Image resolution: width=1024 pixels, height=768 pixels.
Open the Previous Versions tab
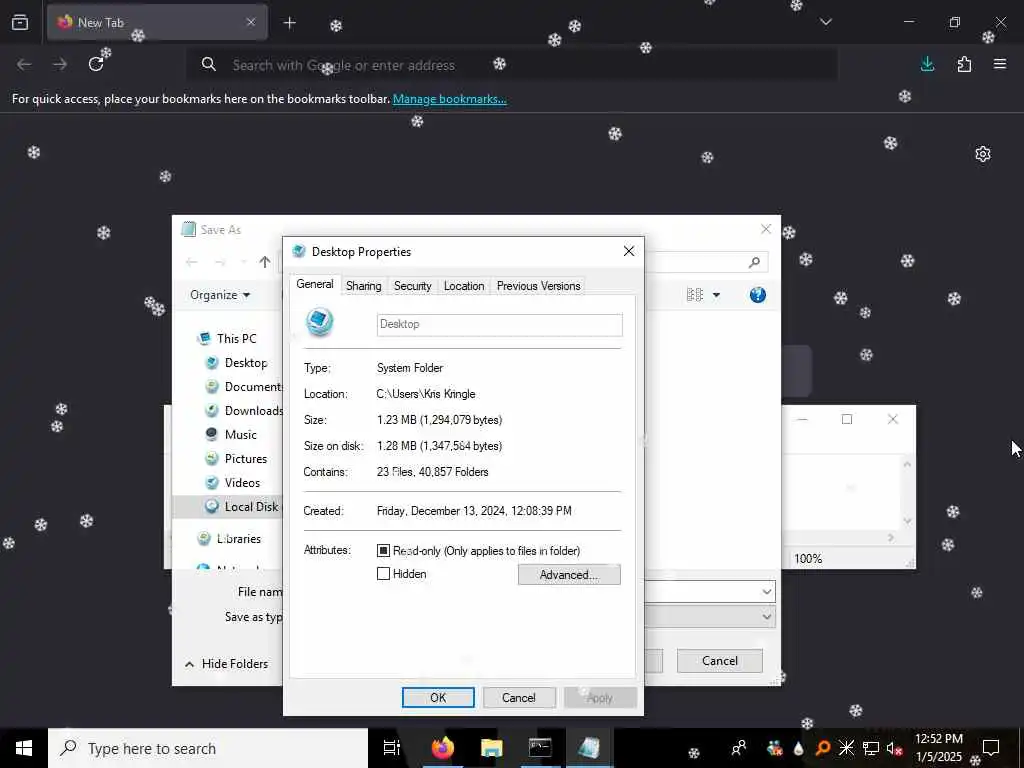coord(538,286)
